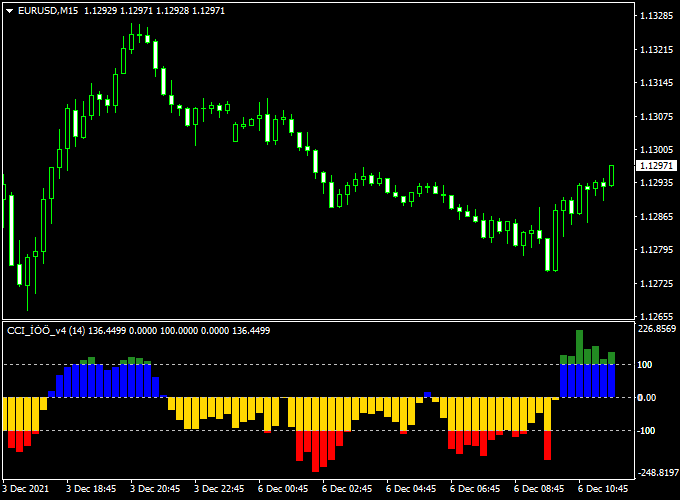The width and height of the screenshot is (680, 500).
Task: Click the -100 level label on indicator scale
Action: tap(646, 431)
